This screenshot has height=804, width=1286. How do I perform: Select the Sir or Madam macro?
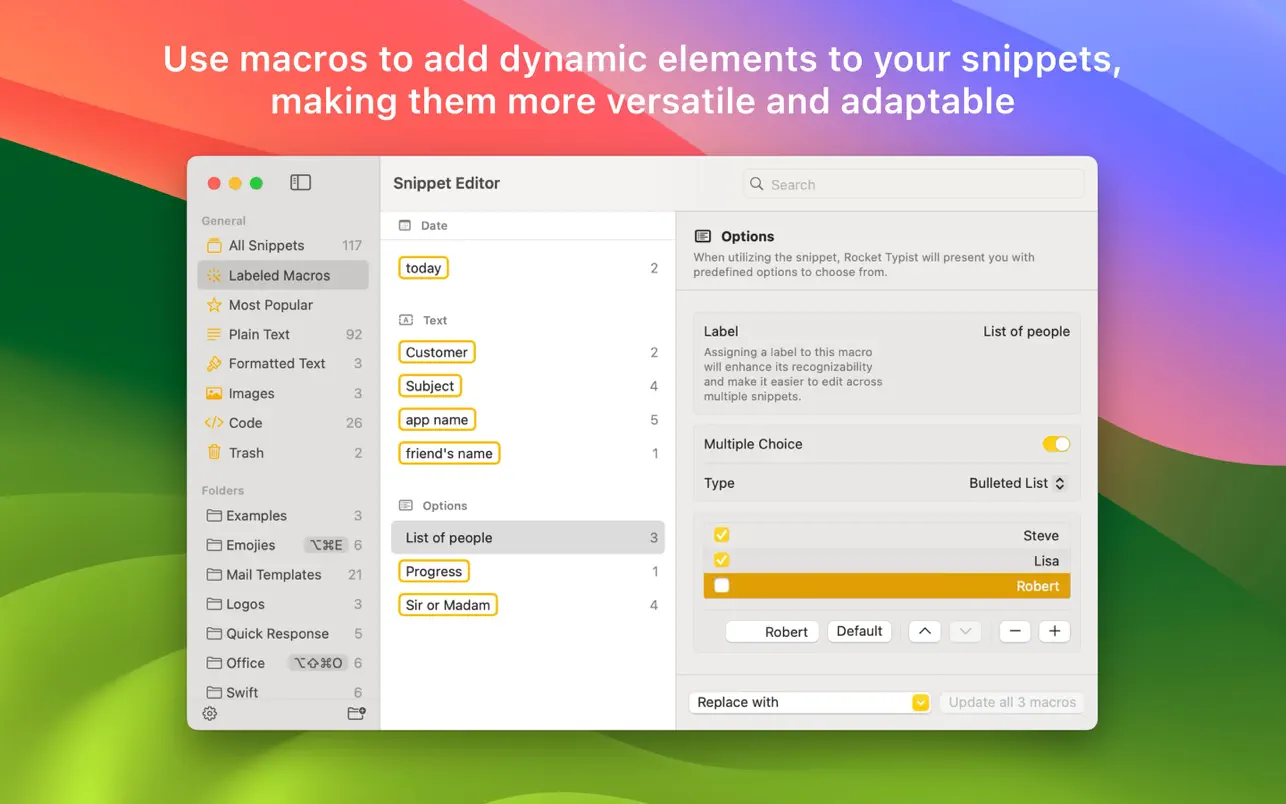(x=447, y=605)
